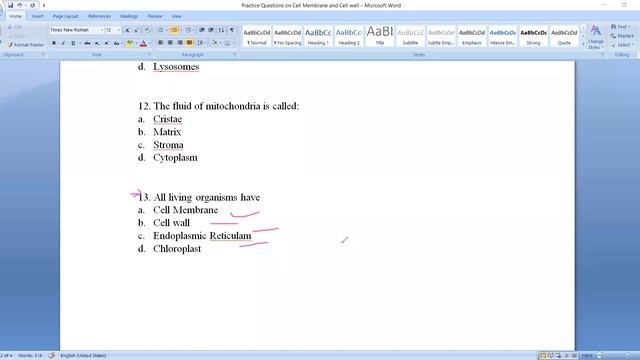Click the Replace button
This screenshot has height=360, width=640.
622,36
